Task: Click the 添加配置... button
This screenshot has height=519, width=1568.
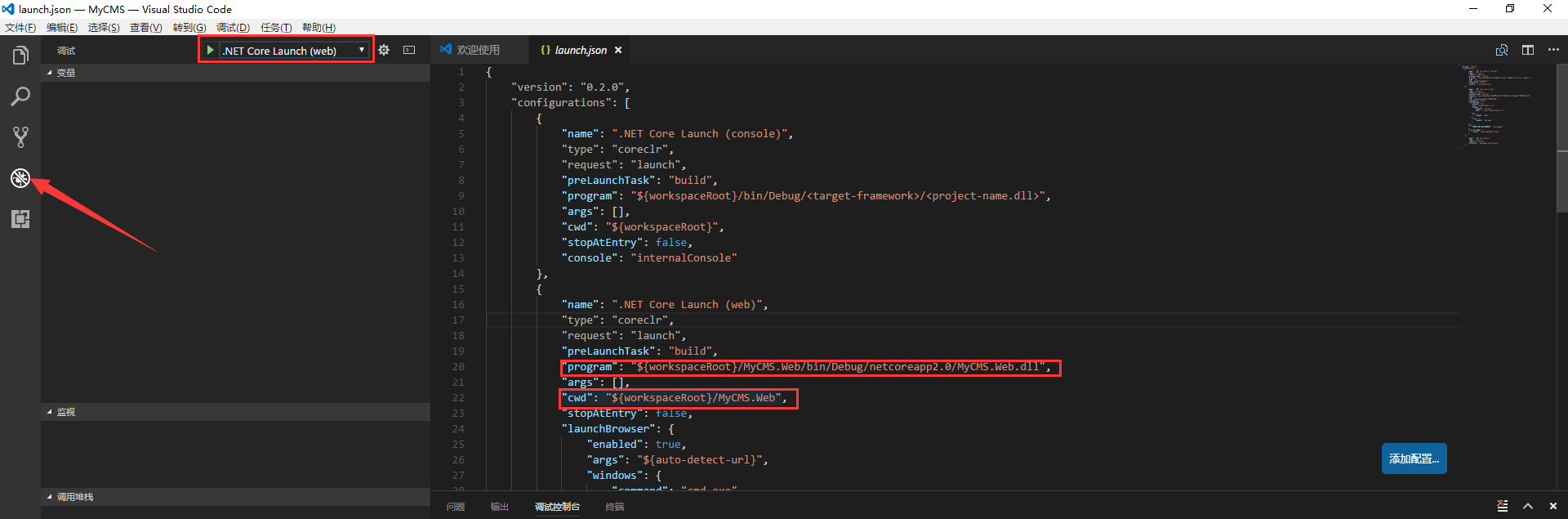Action: [x=1414, y=459]
